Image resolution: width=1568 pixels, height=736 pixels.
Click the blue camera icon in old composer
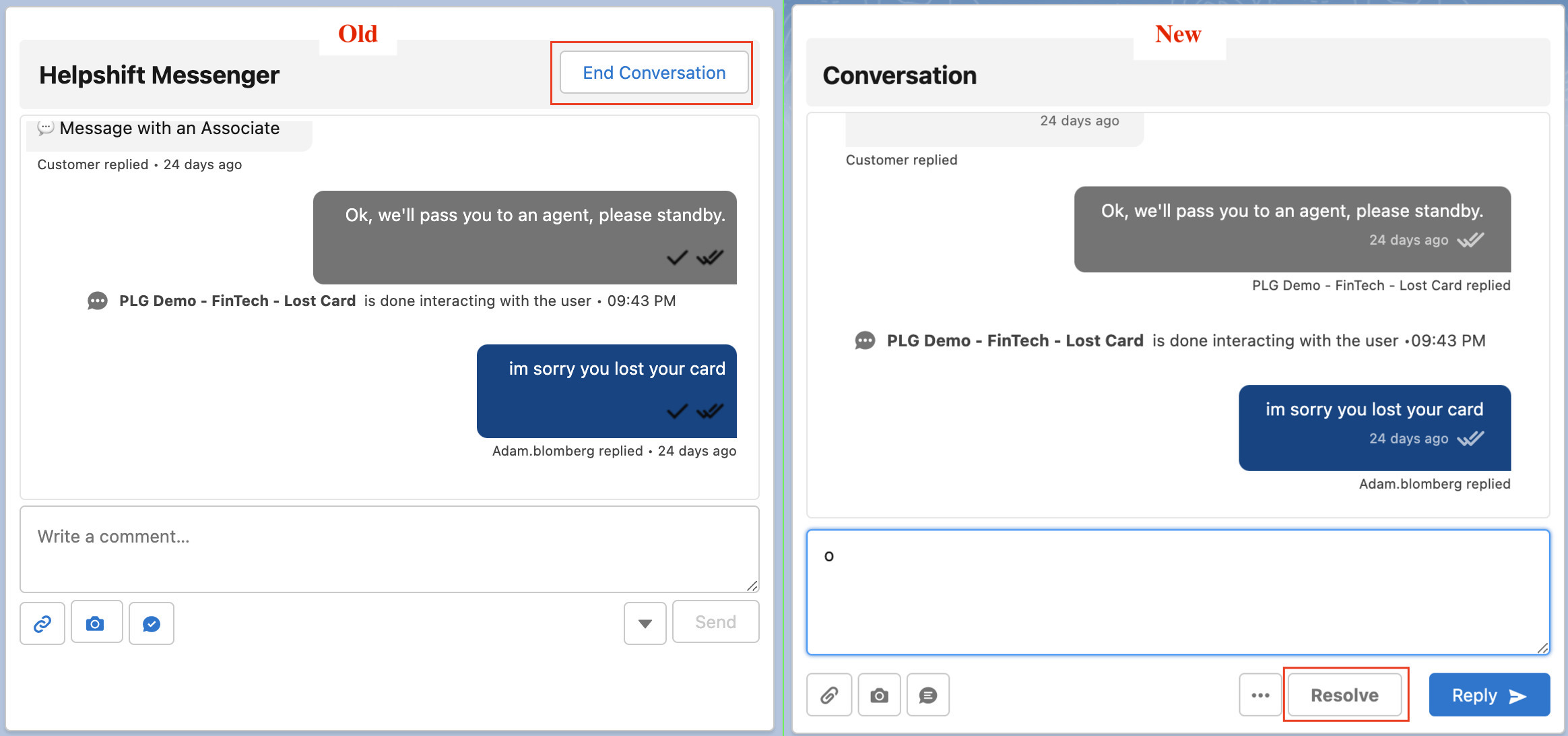tap(96, 623)
